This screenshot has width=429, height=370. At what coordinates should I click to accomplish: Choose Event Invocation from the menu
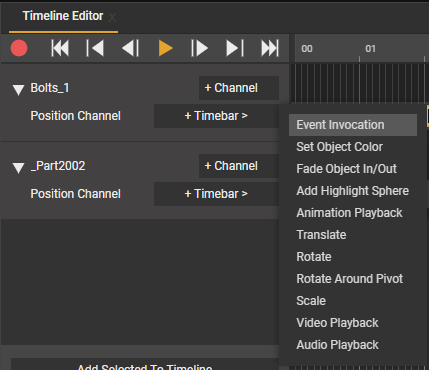click(353, 125)
